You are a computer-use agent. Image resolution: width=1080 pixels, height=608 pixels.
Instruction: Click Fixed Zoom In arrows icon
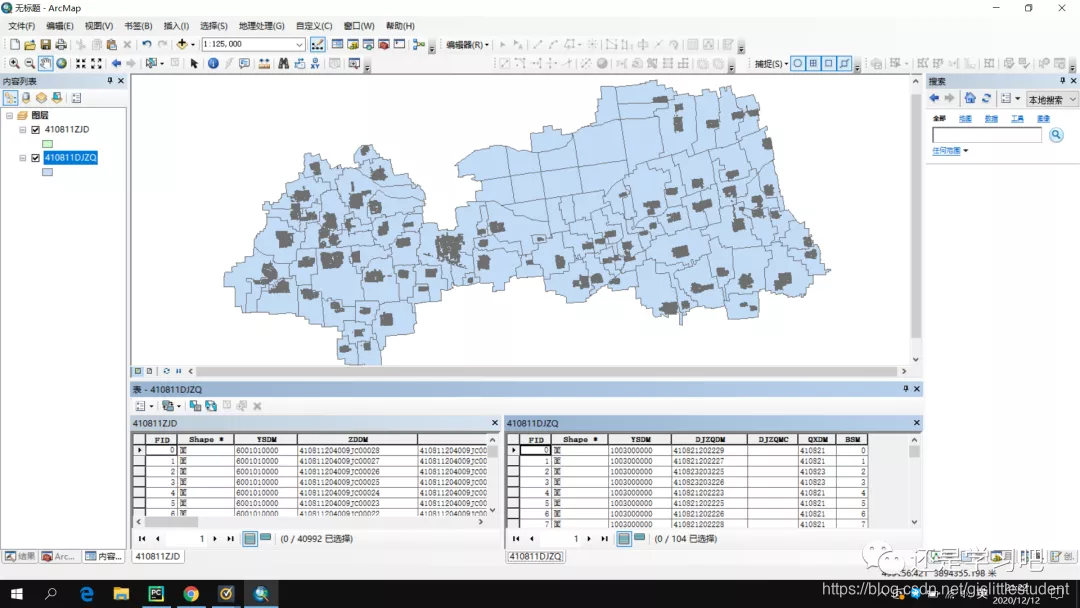(x=81, y=63)
